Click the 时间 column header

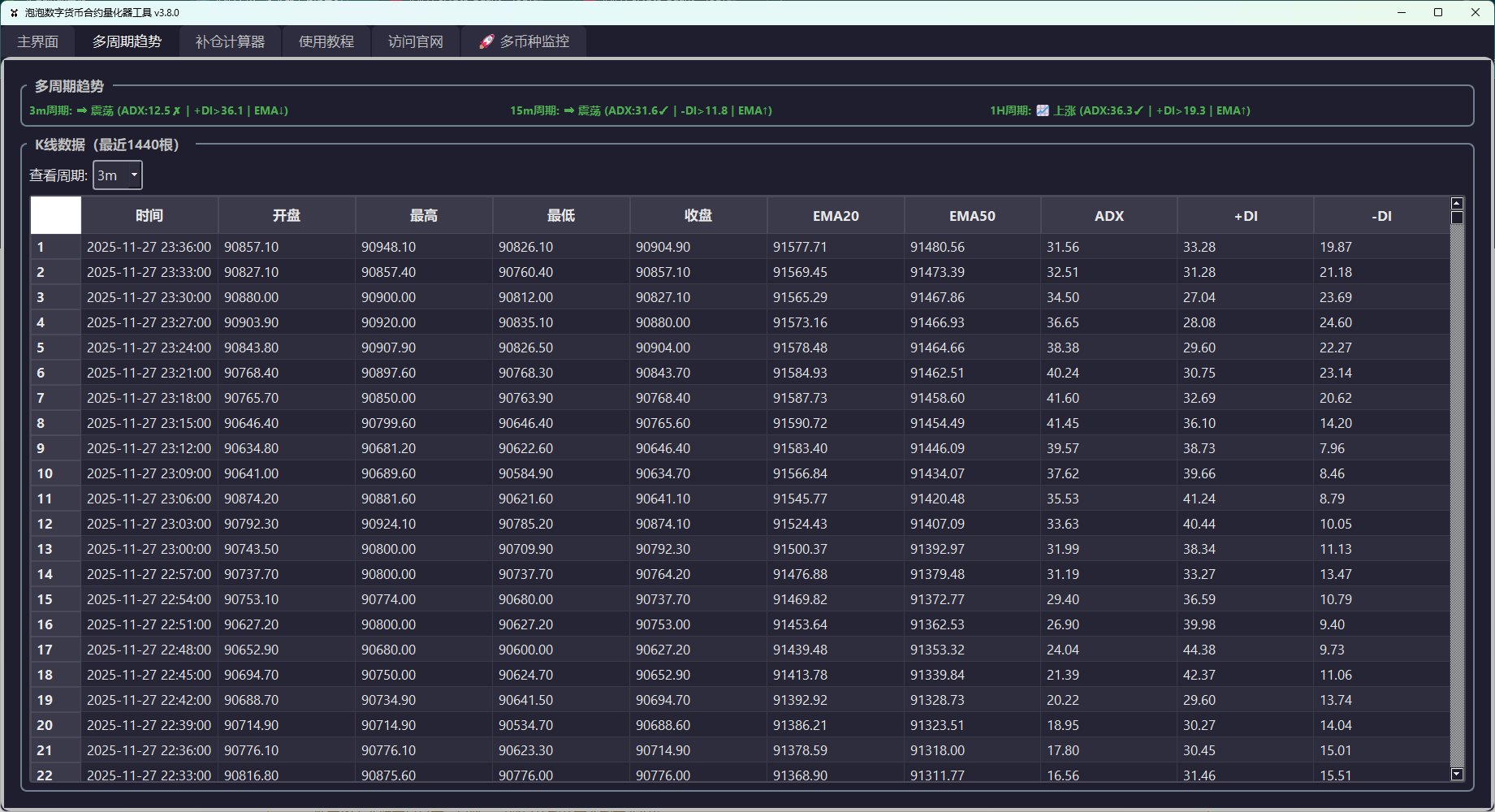pos(149,215)
